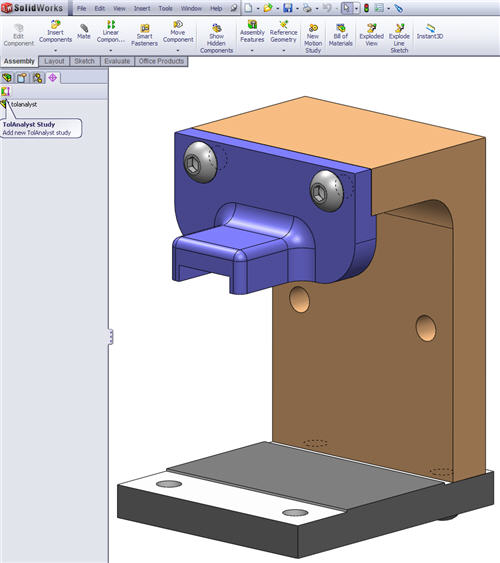This screenshot has width=500, height=563.
Task: Toggle Instant3D
Action: [x=430, y=32]
